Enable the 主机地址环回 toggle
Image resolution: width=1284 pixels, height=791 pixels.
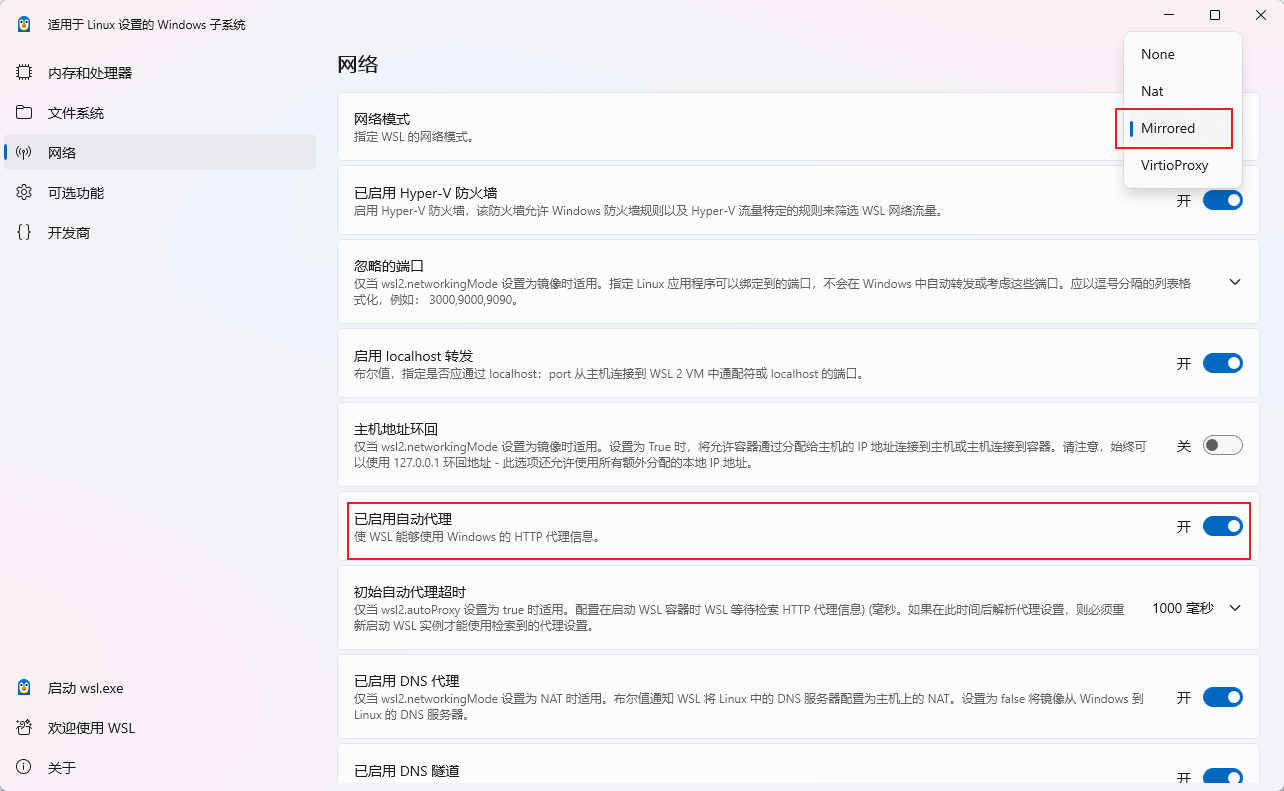pyautogui.click(x=1222, y=445)
